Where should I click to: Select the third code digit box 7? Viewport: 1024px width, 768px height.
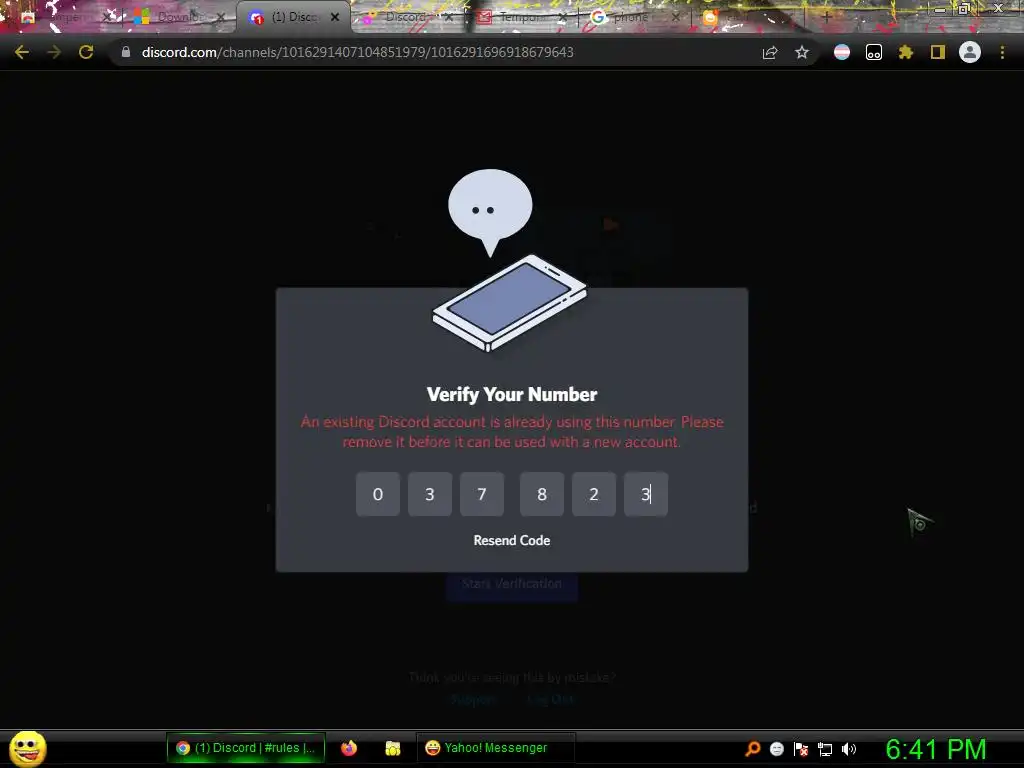482,494
